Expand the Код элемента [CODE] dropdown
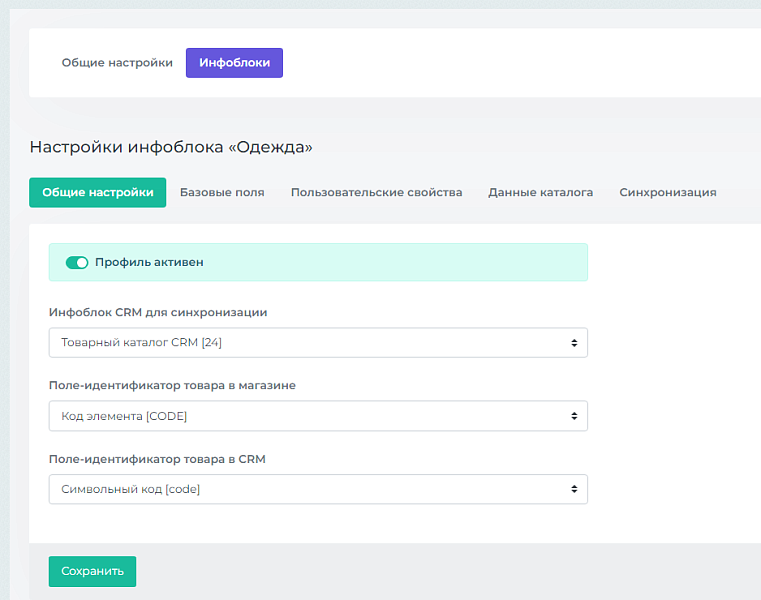761x600 pixels. (x=310, y=416)
